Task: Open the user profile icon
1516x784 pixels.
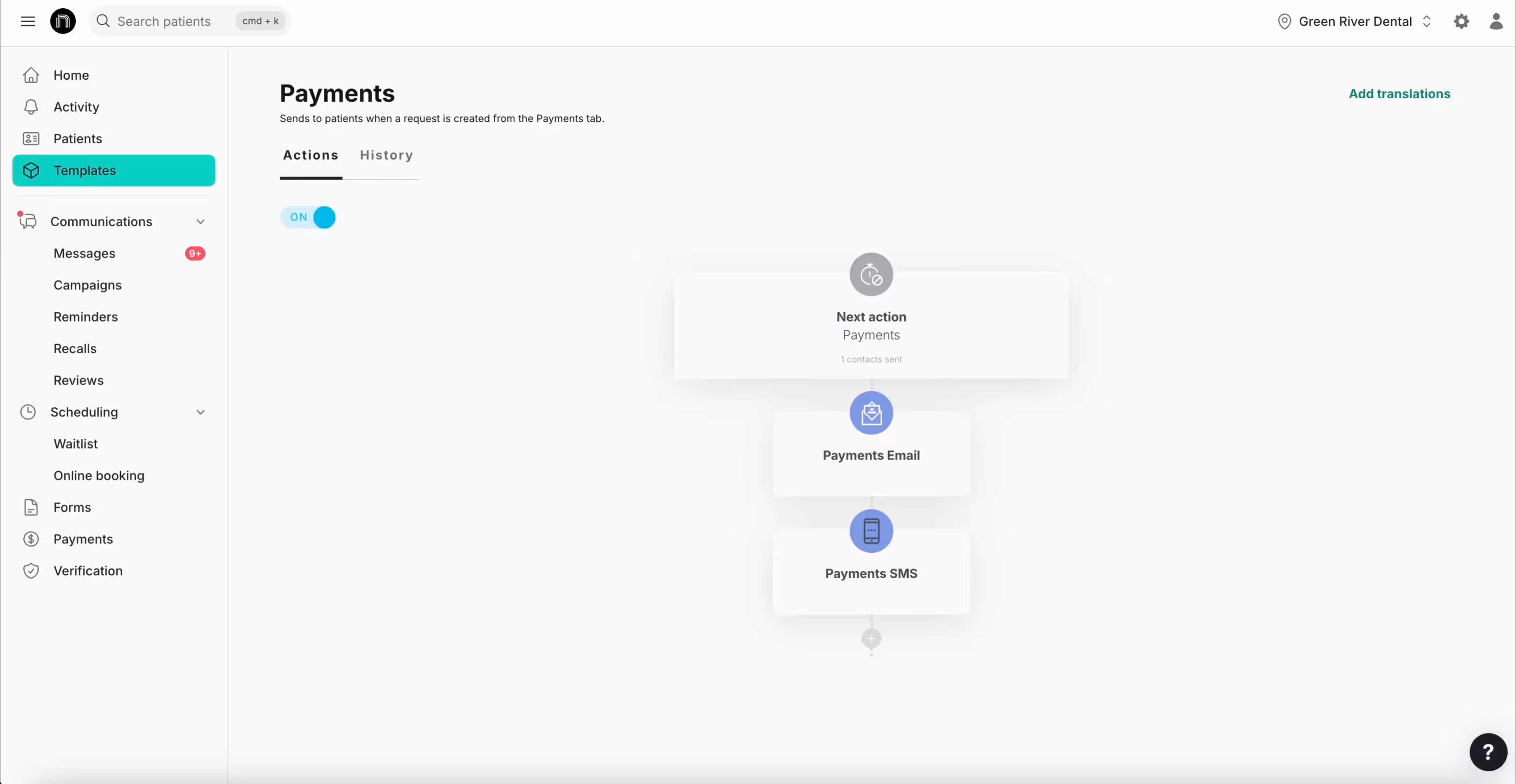Action: pyautogui.click(x=1495, y=21)
